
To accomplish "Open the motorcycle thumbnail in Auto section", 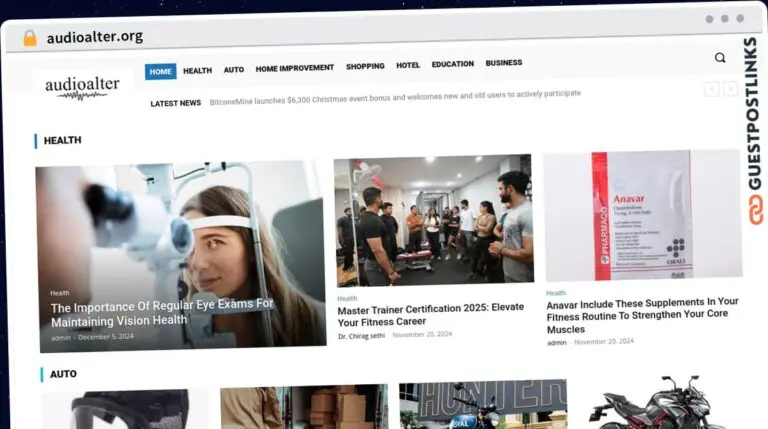I will coord(656,402).
